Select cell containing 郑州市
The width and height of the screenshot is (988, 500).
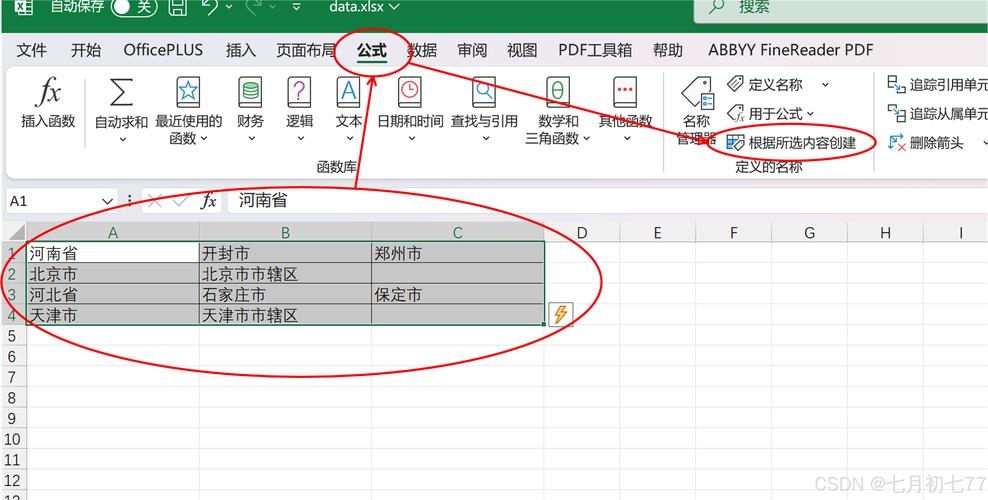(457, 253)
